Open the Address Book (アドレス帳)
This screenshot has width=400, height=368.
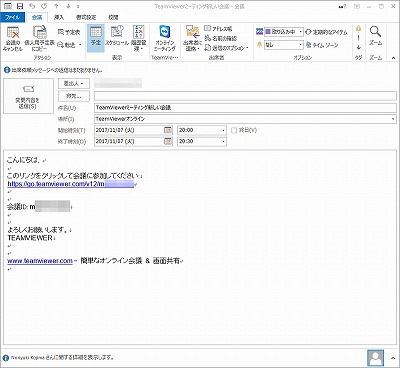tap(218, 29)
